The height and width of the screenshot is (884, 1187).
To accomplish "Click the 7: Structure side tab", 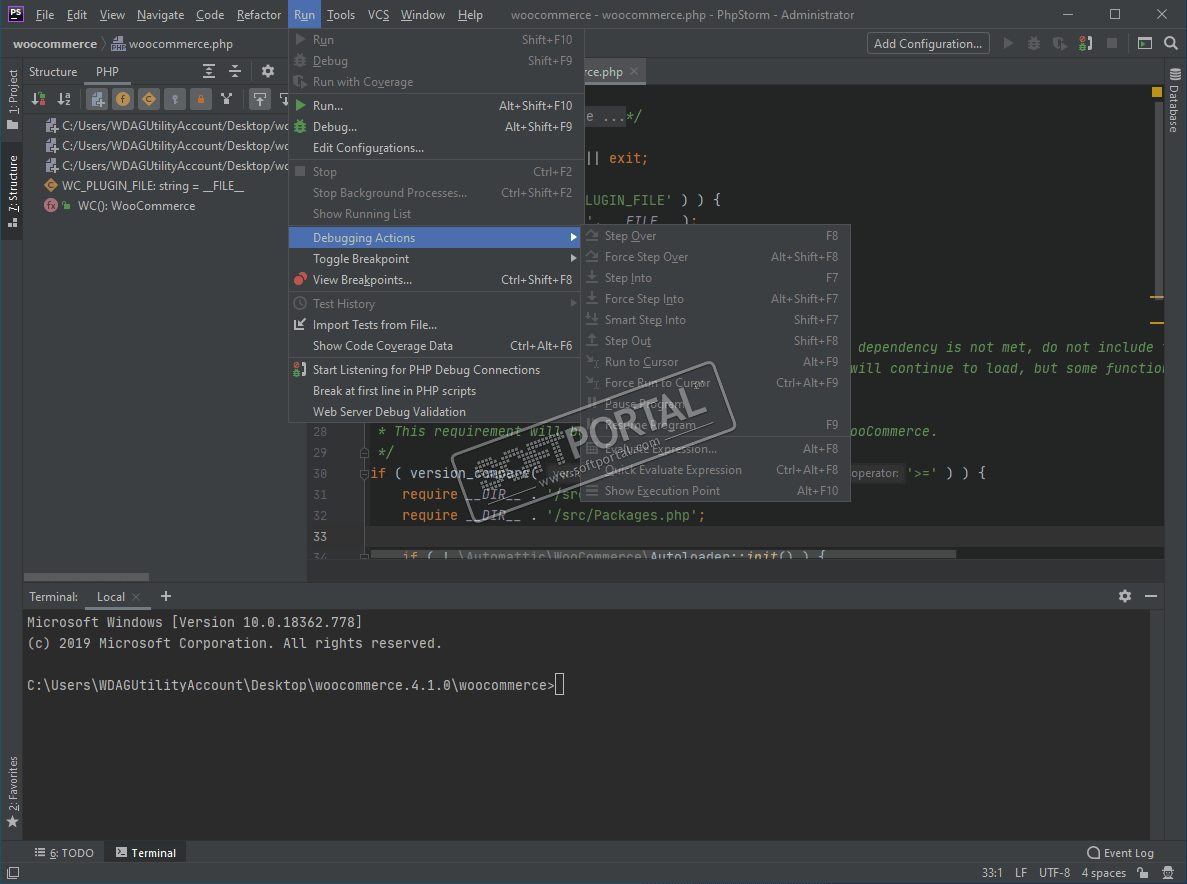I will [x=12, y=191].
